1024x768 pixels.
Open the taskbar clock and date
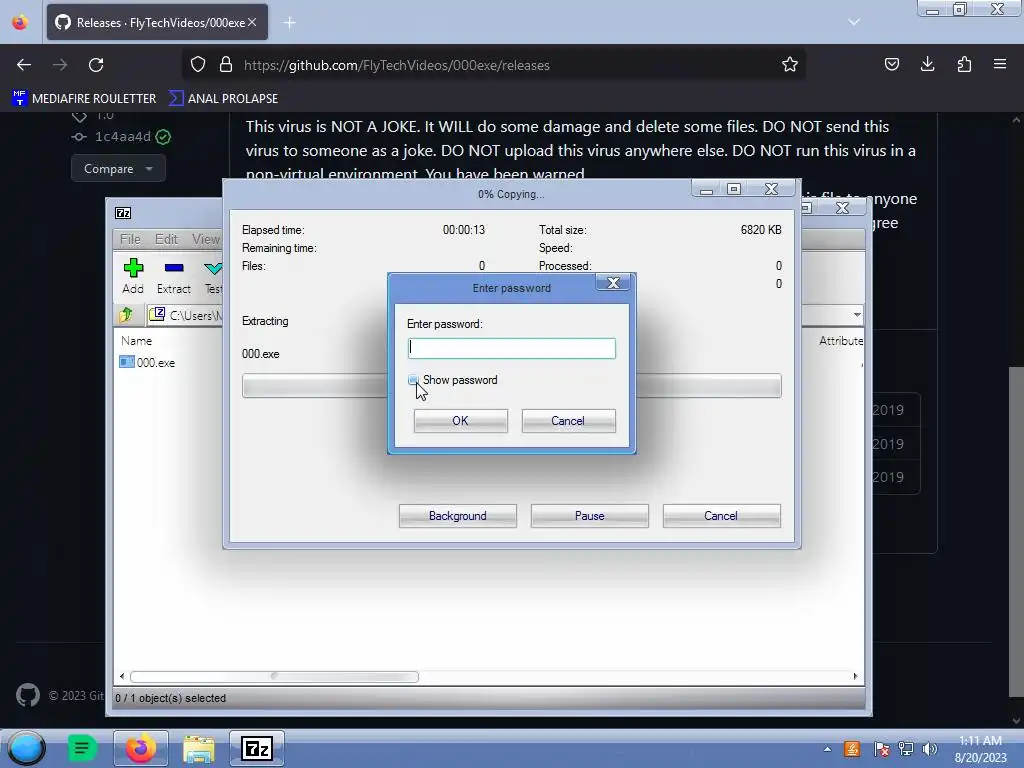pyautogui.click(x=980, y=749)
